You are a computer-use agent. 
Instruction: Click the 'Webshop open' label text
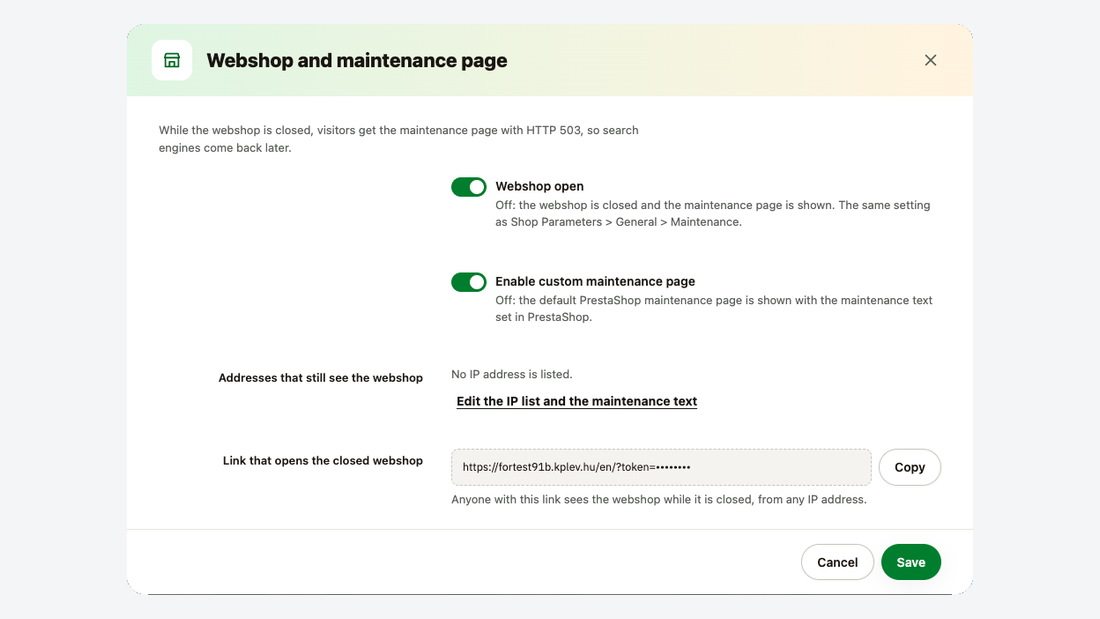(x=539, y=187)
